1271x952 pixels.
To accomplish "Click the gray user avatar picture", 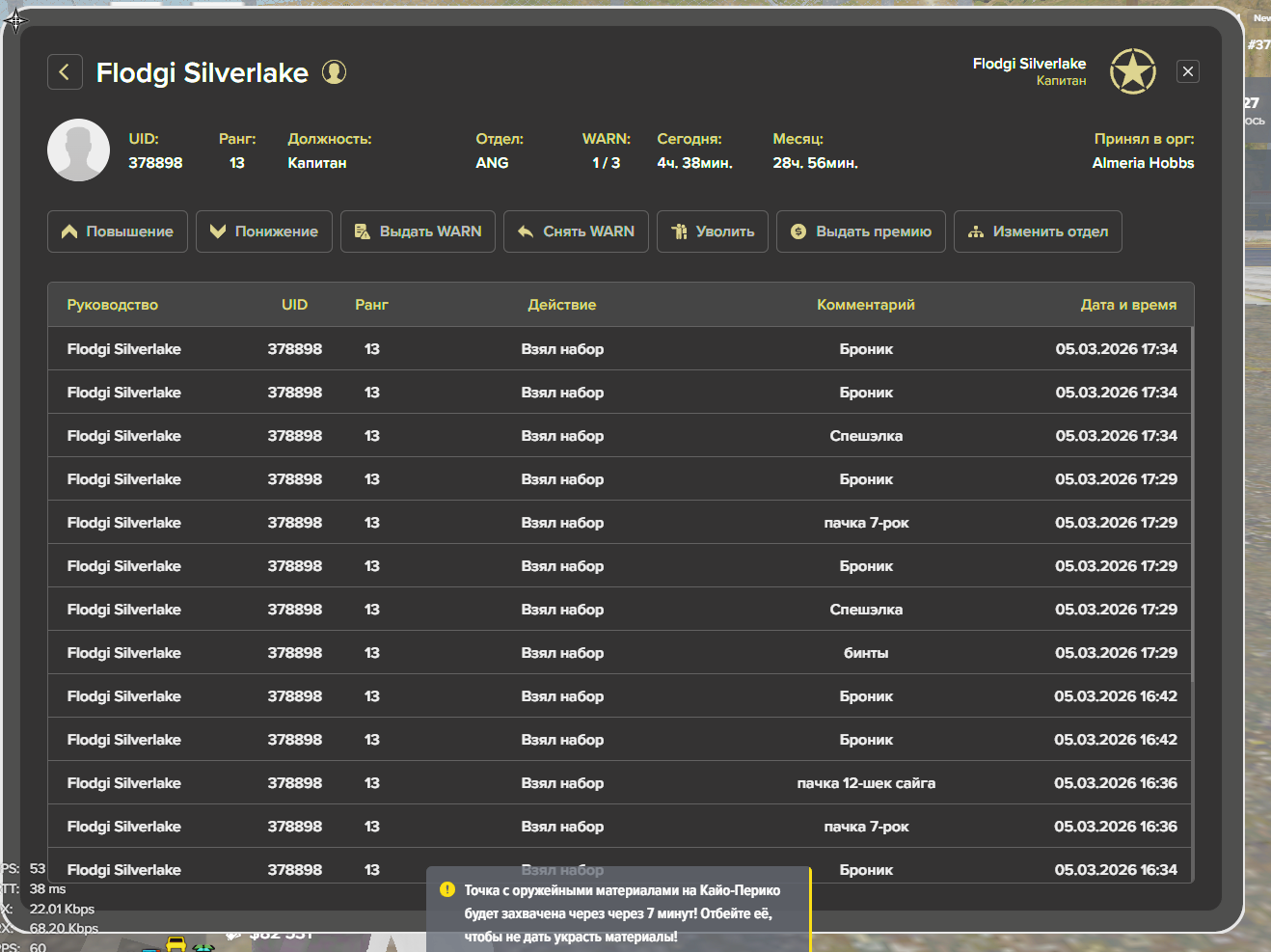I will click(78, 150).
